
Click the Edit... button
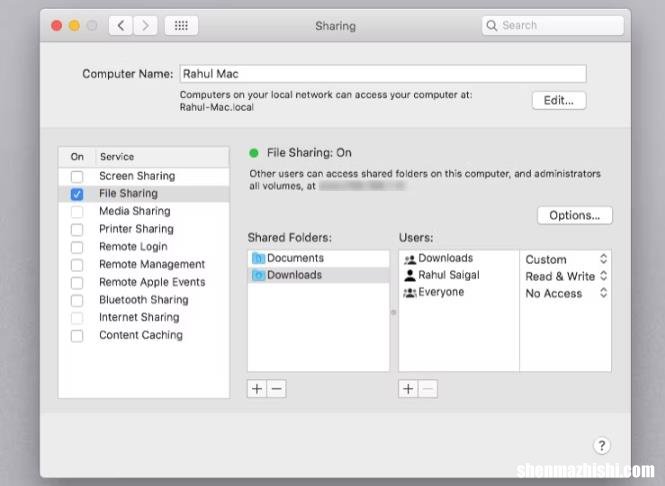pyautogui.click(x=559, y=101)
